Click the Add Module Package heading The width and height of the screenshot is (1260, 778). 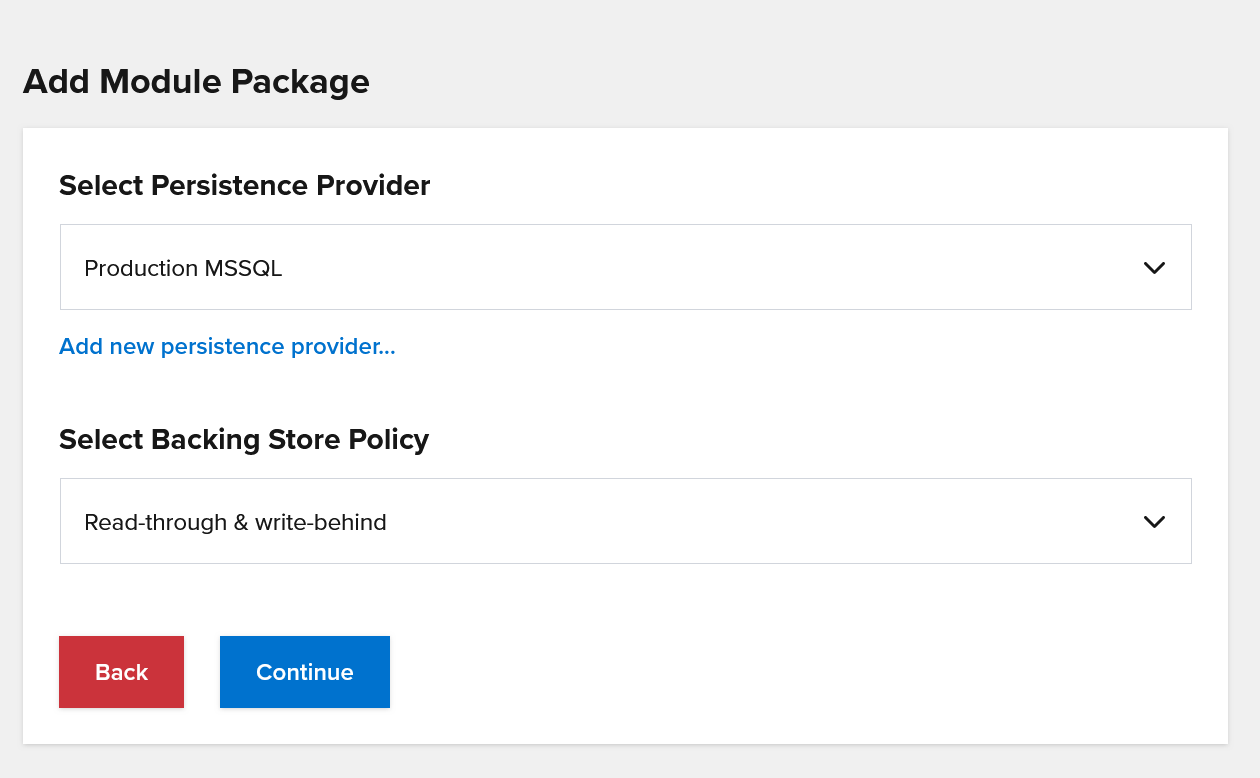tap(196, 81)
